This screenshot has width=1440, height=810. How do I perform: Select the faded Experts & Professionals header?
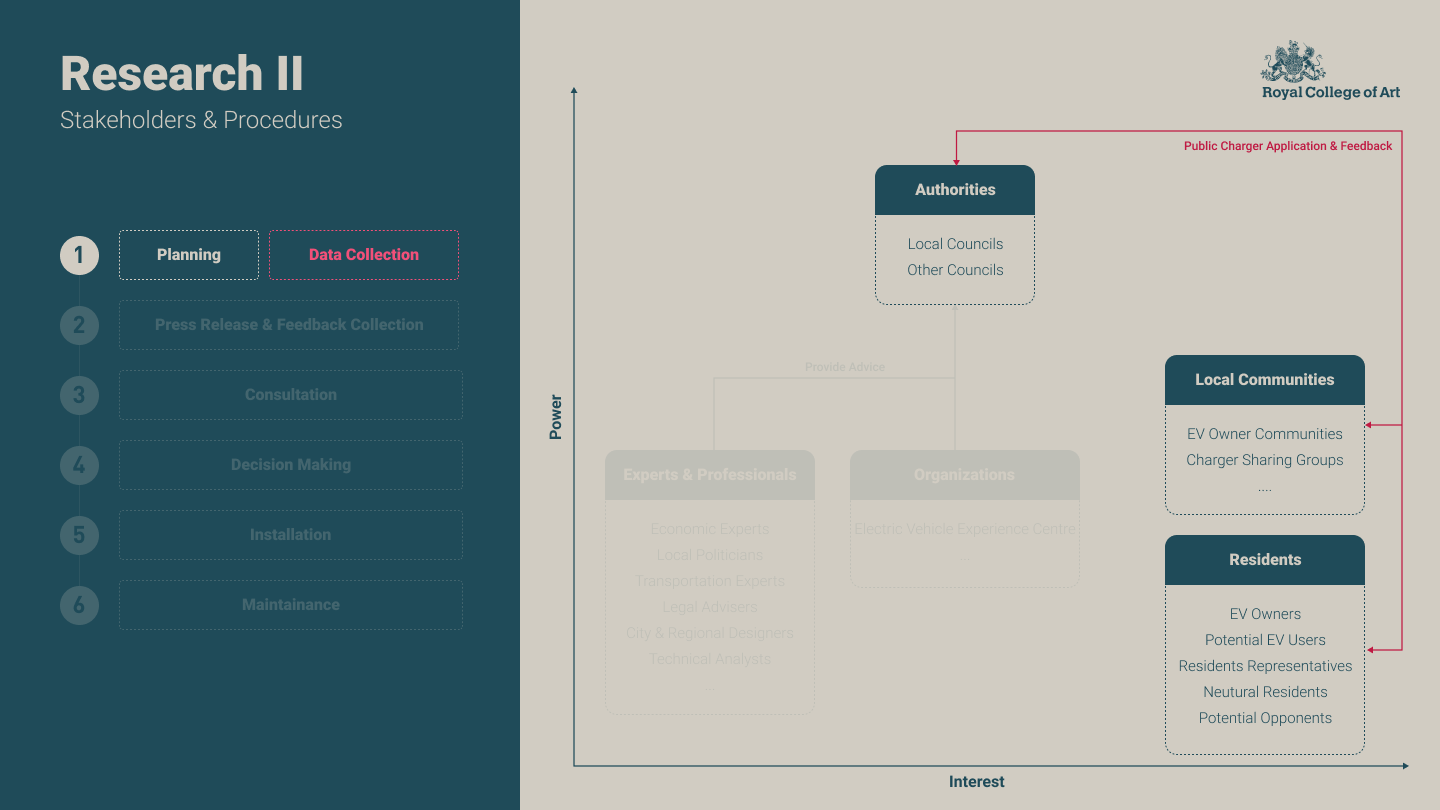click(710, 475)
